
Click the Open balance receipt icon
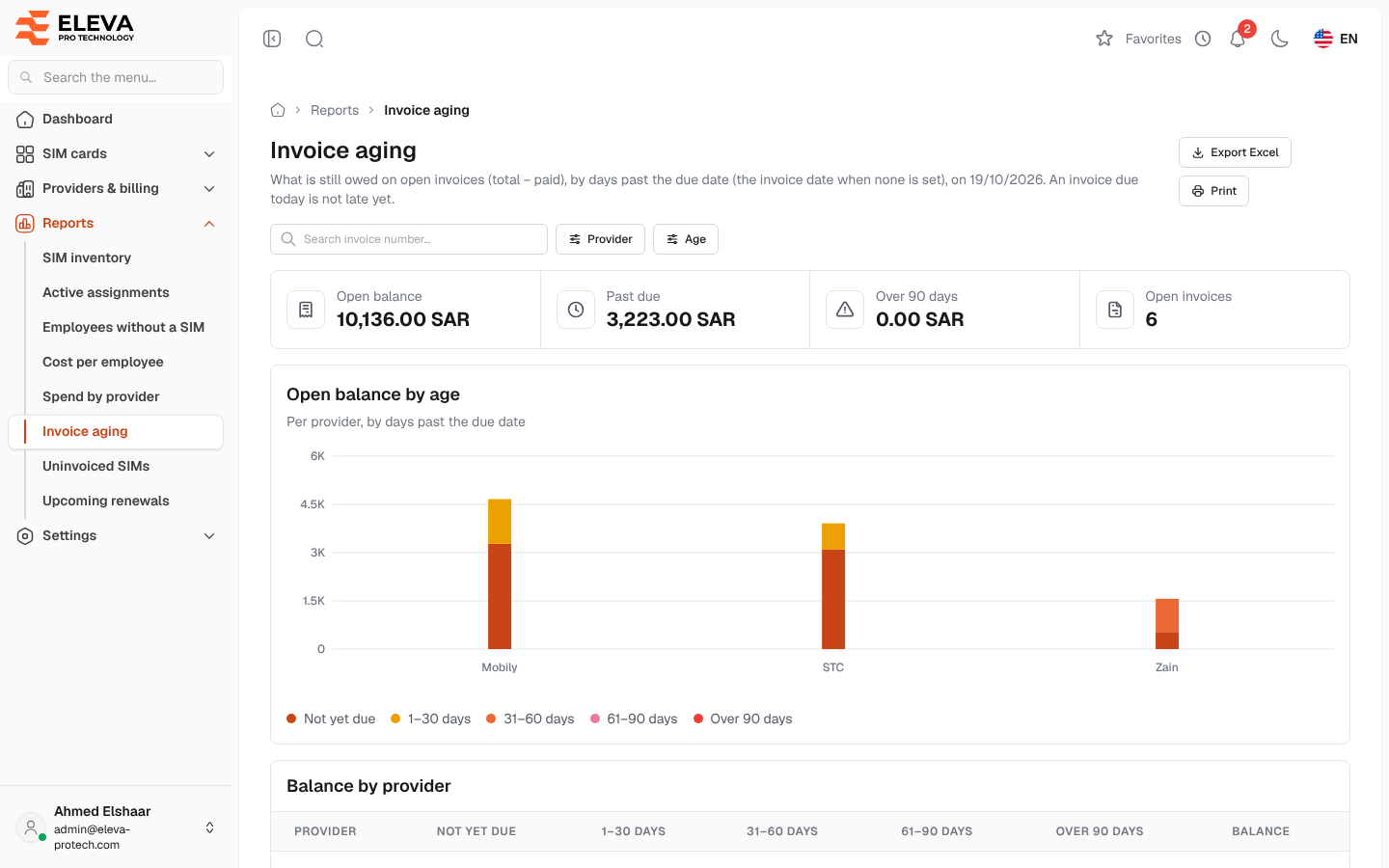click(x=306, y=310)
